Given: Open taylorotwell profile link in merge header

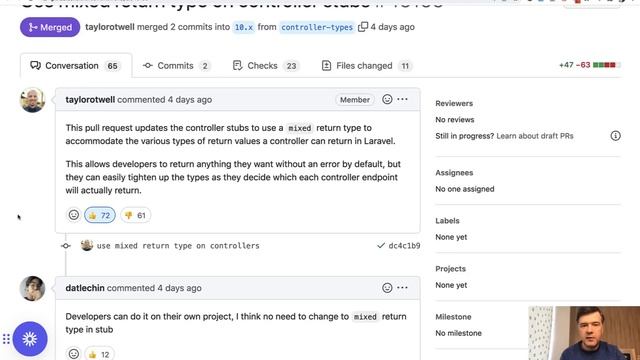Looking at the screenshot, I should (110, 27).
